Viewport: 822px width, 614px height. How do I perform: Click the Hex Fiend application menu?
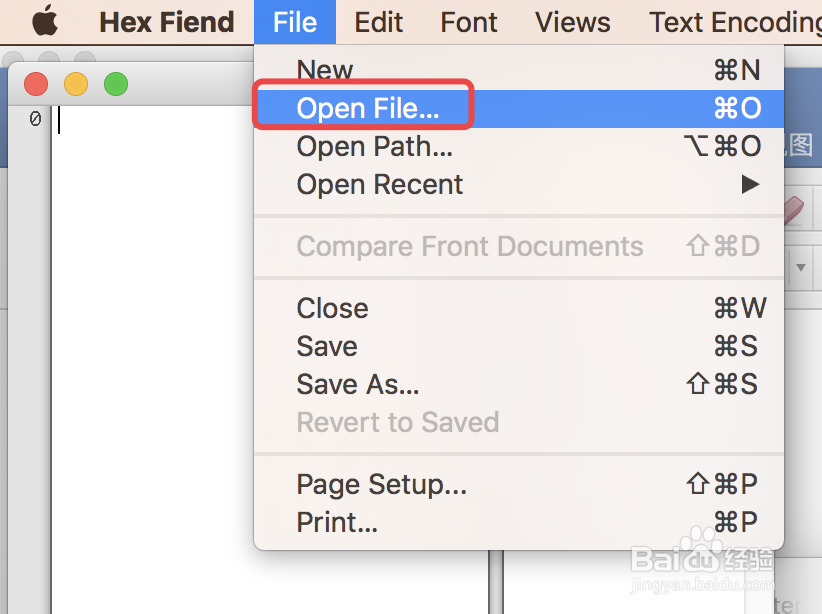(167, 21)
